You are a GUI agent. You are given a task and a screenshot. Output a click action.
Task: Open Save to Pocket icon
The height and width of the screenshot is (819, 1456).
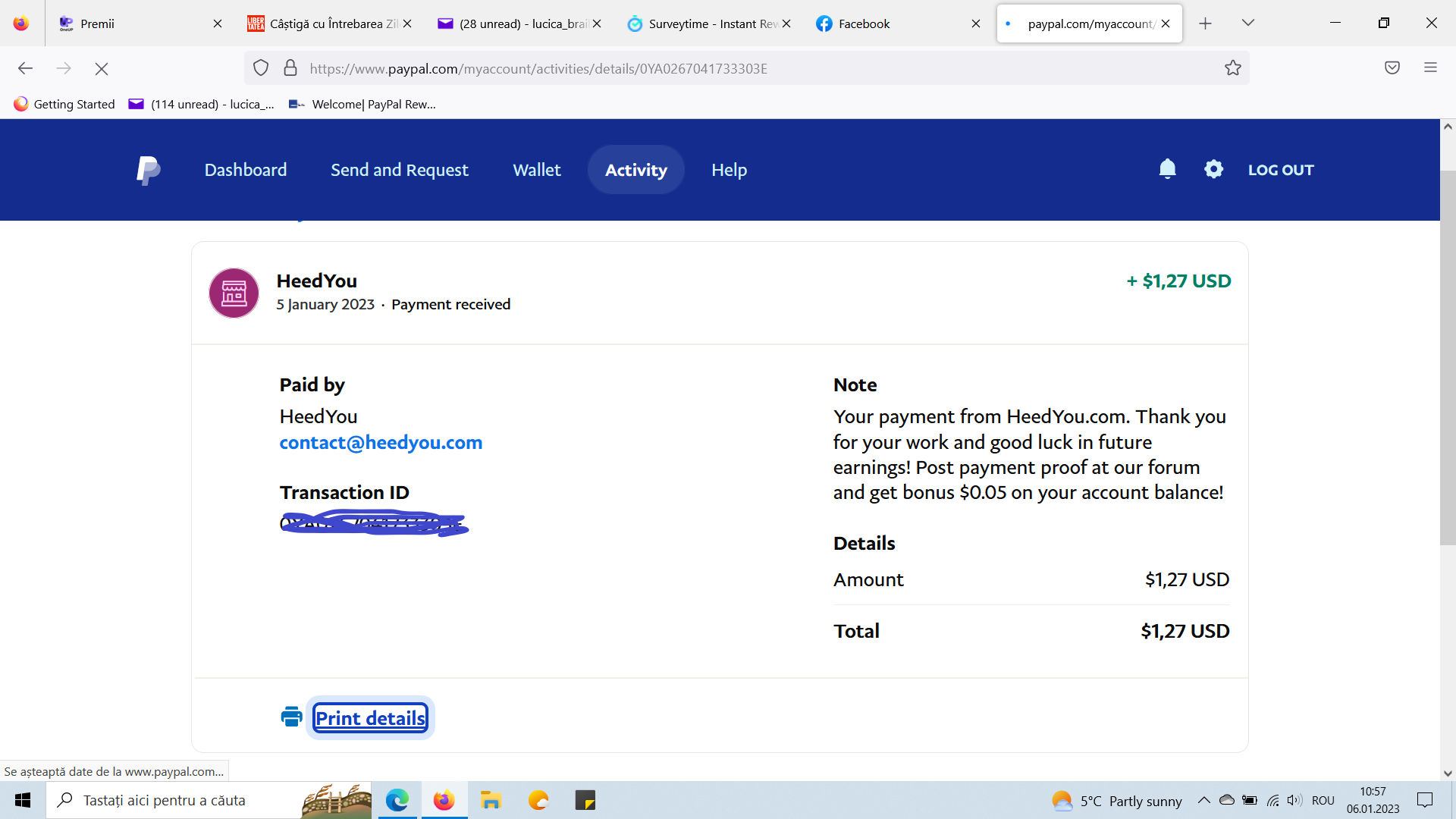(x=1392, y=67)
